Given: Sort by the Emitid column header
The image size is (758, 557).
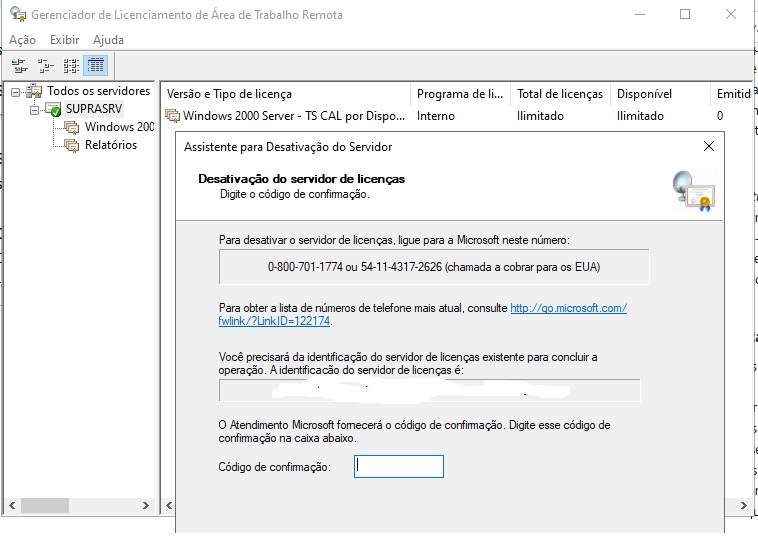Looking at the screenshot, I should 732,94.
